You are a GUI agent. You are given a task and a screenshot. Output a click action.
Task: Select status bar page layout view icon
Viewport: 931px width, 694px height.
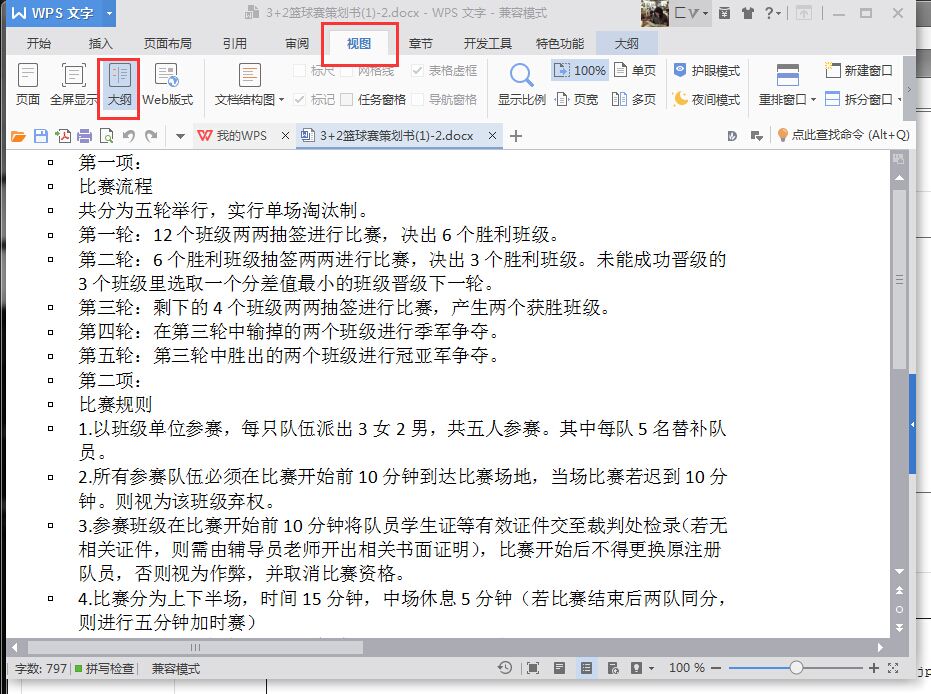click(559, 668)
